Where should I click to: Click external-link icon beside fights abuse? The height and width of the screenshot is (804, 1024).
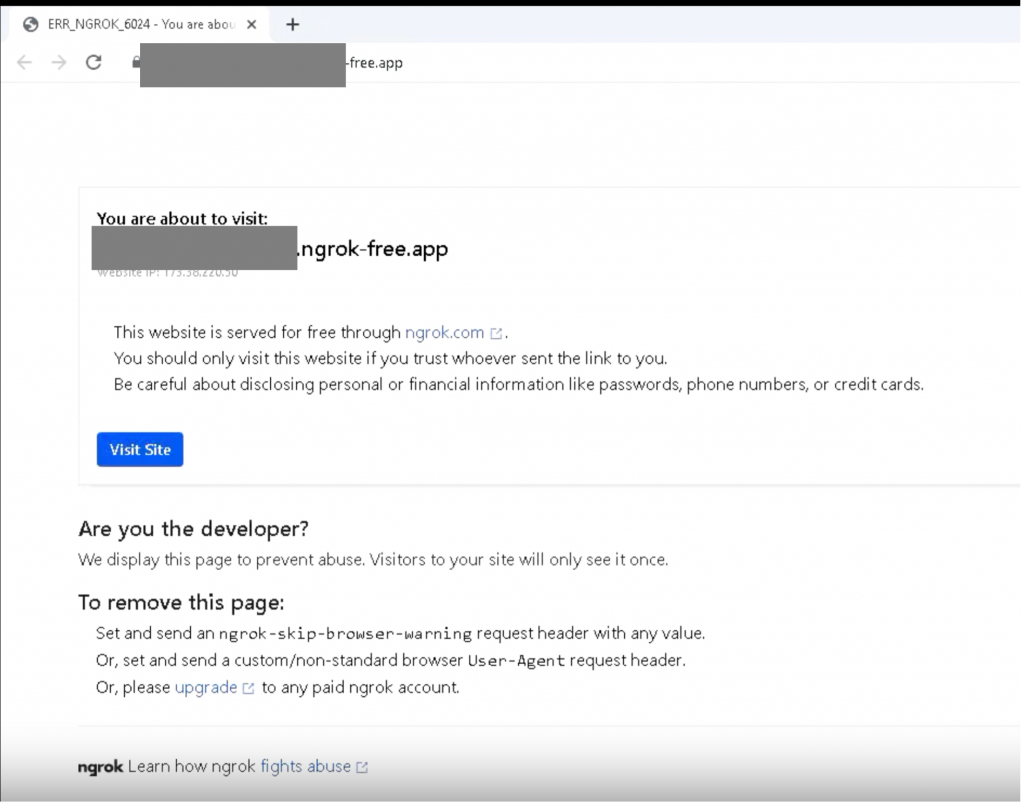[x=362, y=767]
